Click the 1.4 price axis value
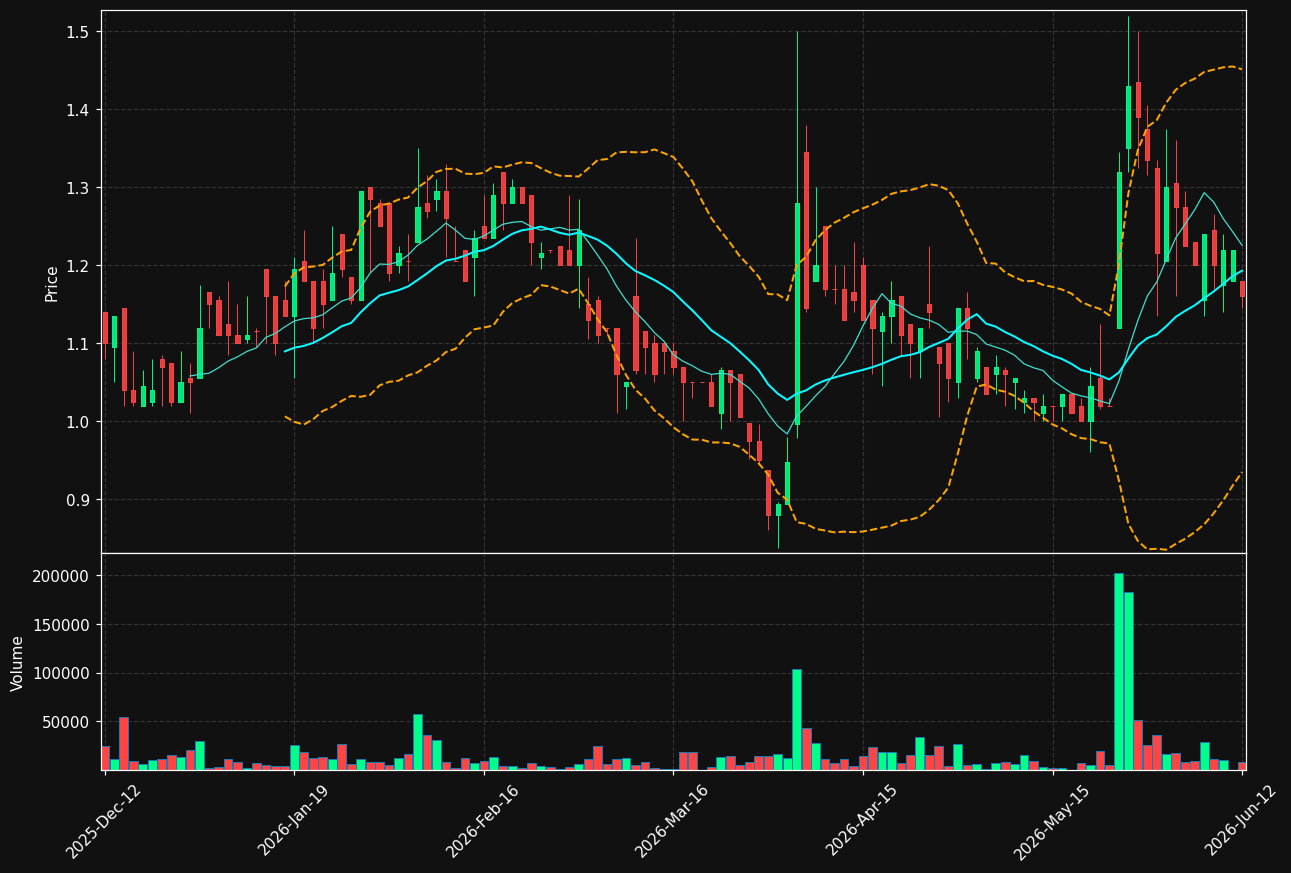Viewport: 1291px width, 873px height. [78, 110]
